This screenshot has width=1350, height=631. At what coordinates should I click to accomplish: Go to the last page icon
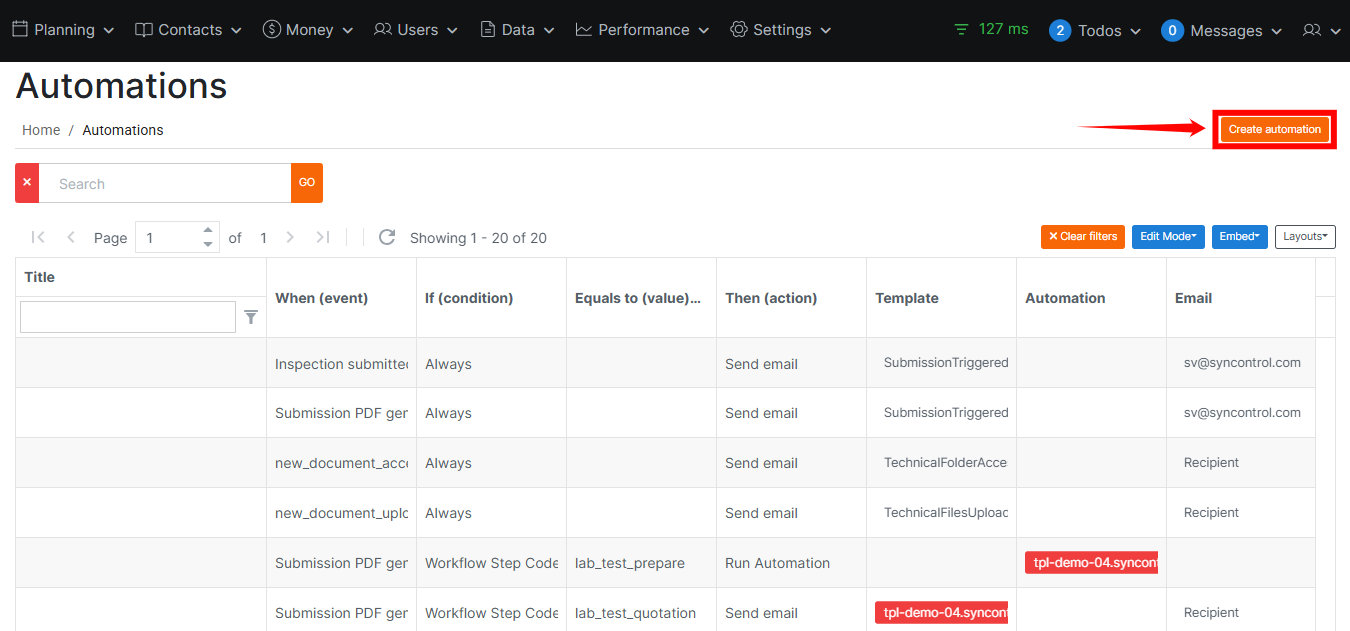(323, 237)
